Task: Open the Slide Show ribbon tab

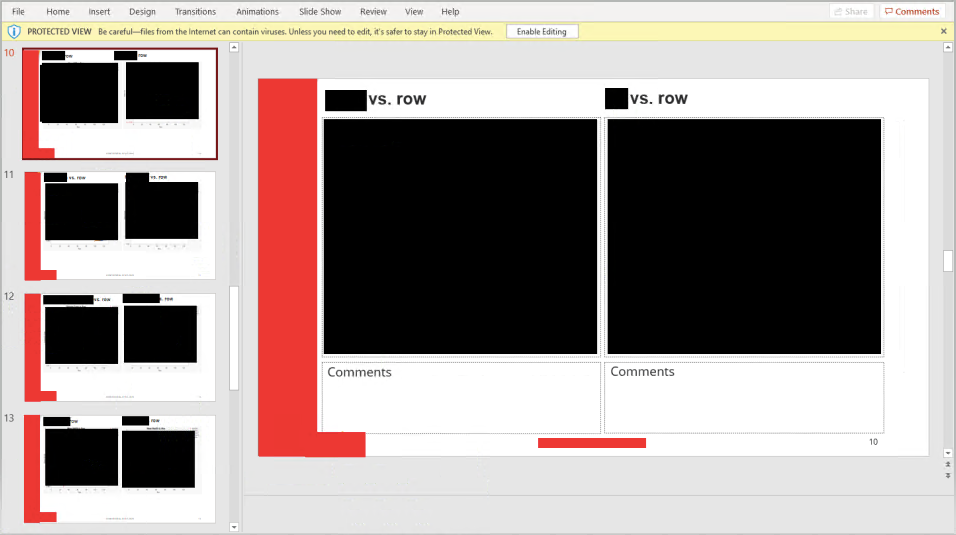Action: coord(320,12)
